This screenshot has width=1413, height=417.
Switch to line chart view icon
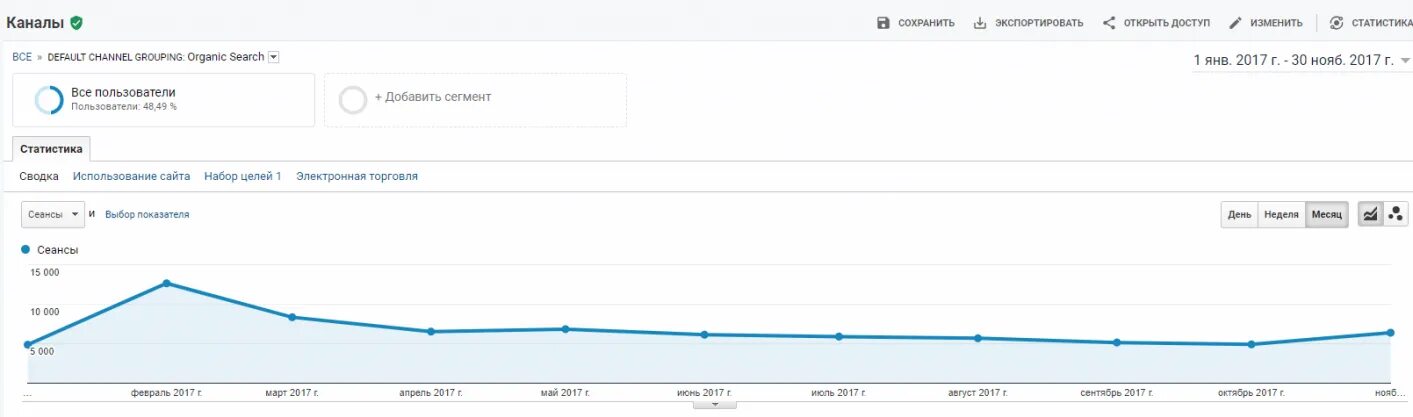1369,214
